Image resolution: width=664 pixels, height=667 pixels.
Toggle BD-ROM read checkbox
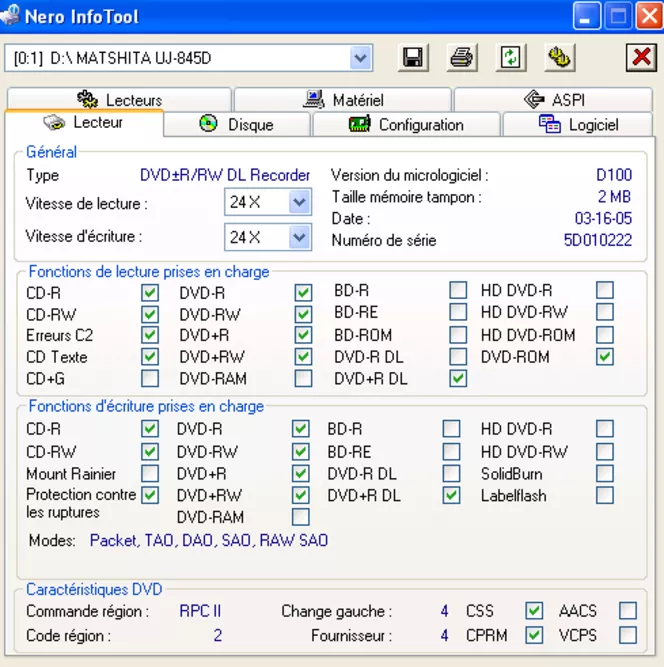pos(458,335)
